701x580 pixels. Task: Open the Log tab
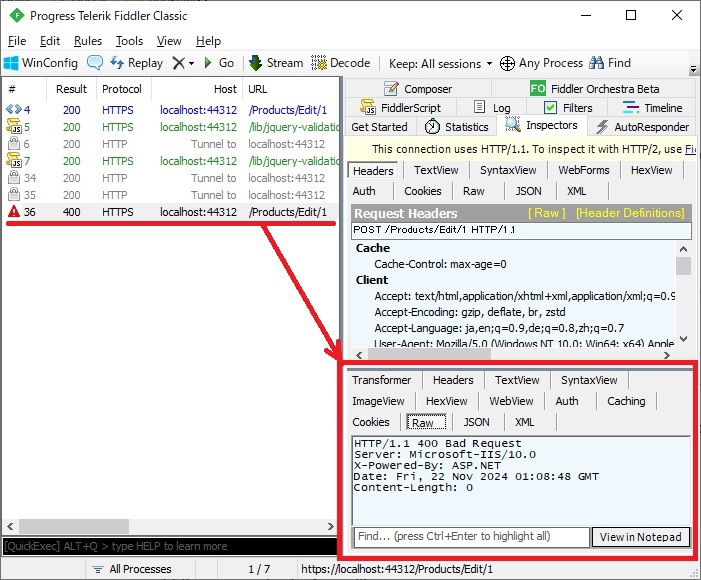click(x=492, y=108)
